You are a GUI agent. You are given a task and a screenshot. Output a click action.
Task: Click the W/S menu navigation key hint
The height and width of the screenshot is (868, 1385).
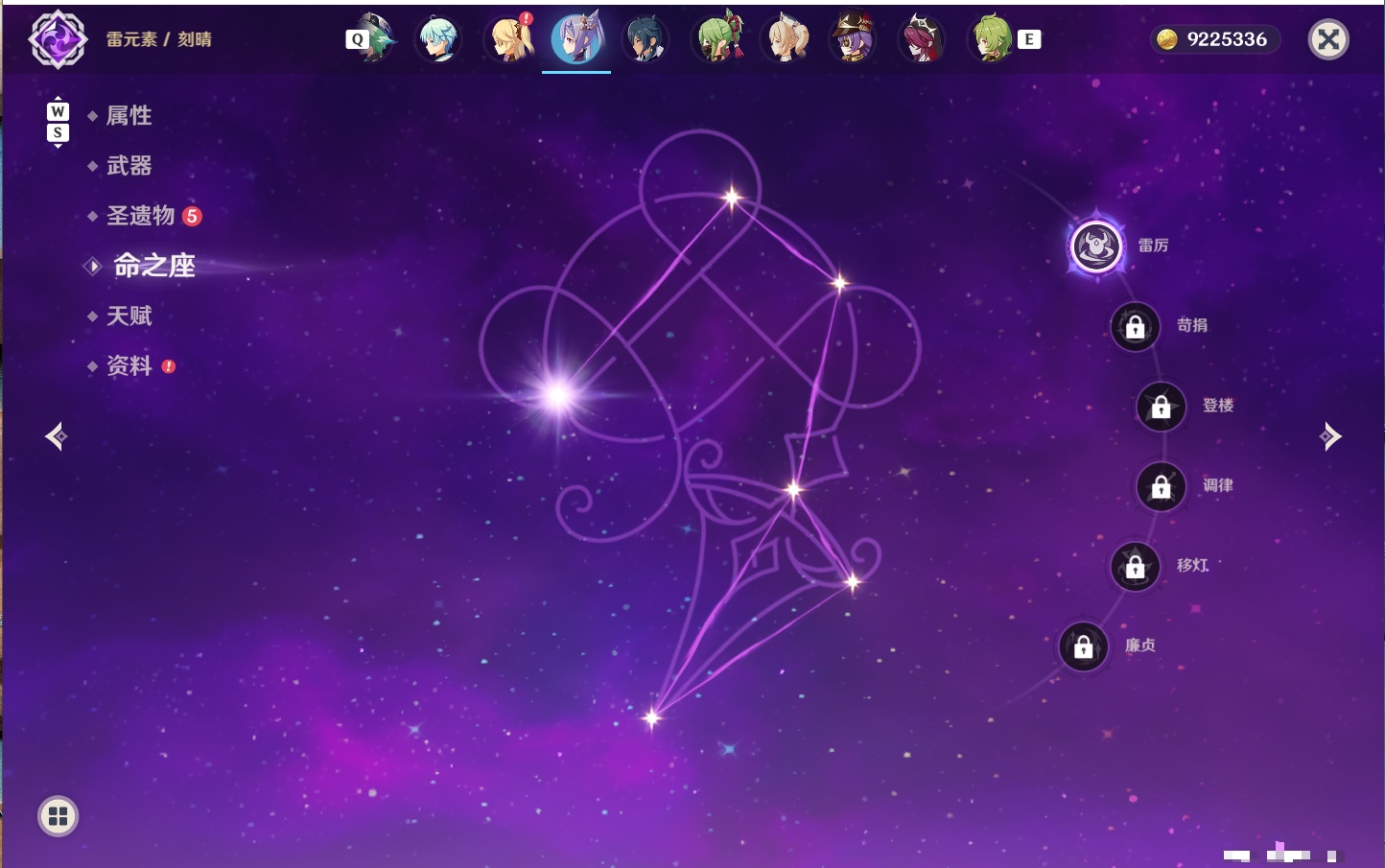(x=58, y=122)
